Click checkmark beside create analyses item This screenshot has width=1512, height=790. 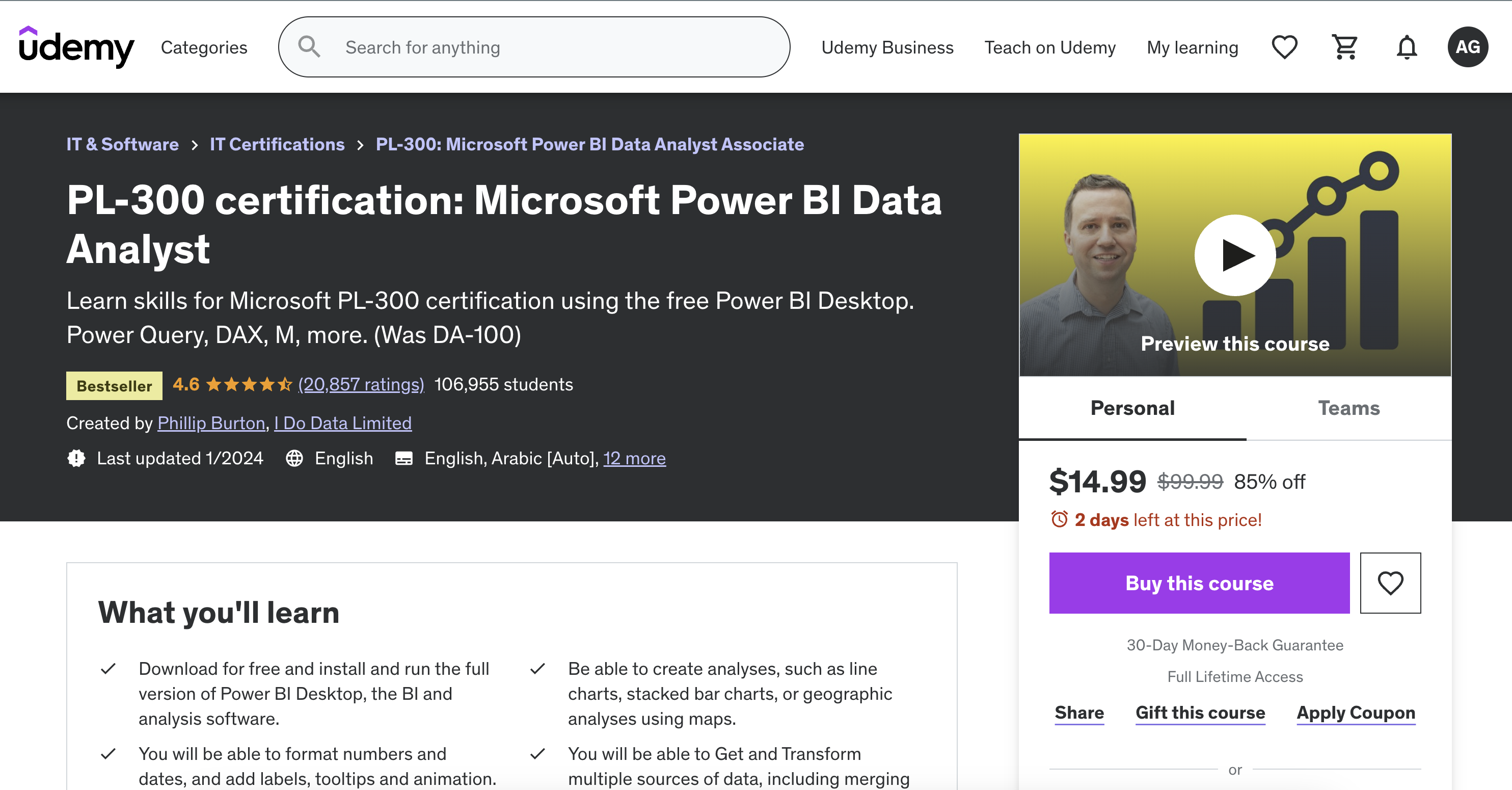pyautogui.click(x=537, y=668)
